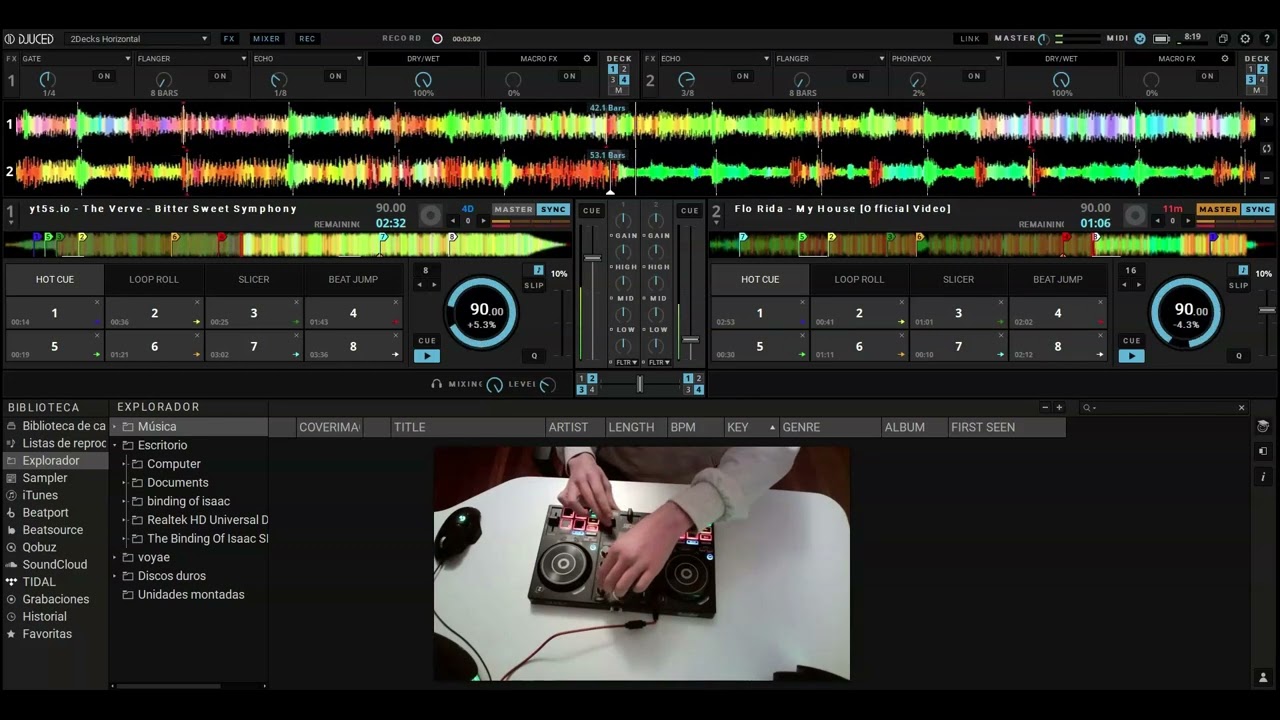The image size is (1280, 720).
Task: Toggle the key lock note icon on deck 2
Action: (1243, 270)
